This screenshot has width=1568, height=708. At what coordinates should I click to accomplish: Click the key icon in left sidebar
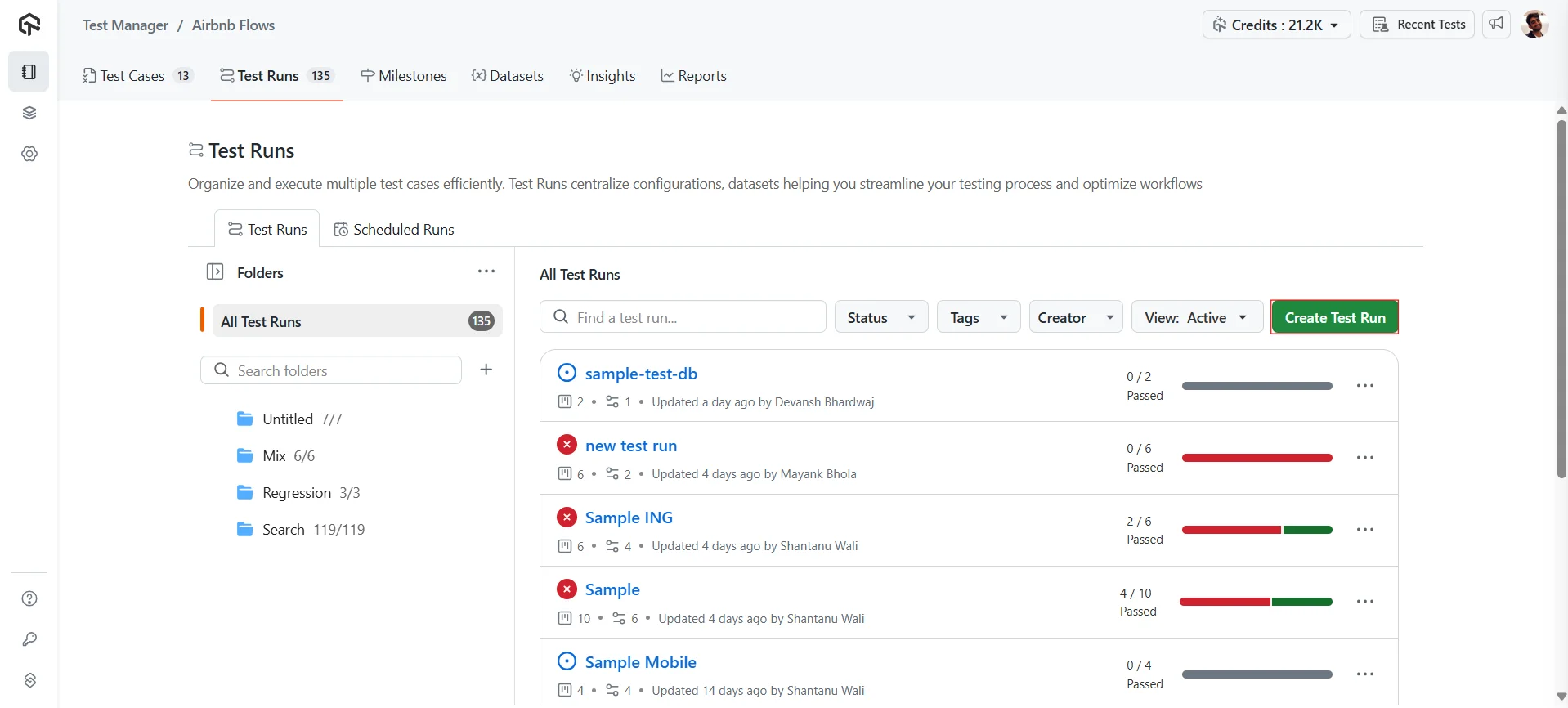pos(29,639)
